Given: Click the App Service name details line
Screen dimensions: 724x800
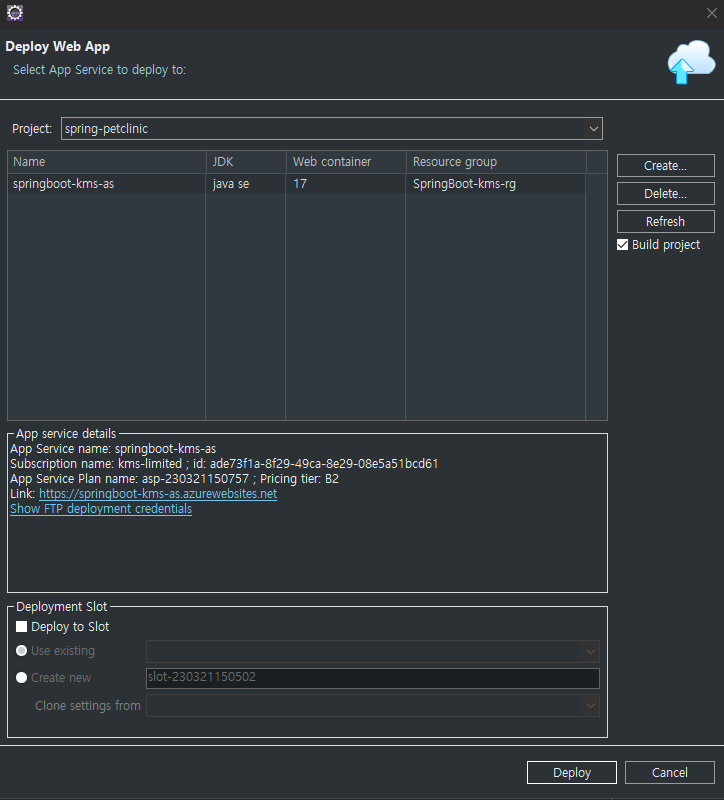Looking at the screenshot, I should click(113, 449).
